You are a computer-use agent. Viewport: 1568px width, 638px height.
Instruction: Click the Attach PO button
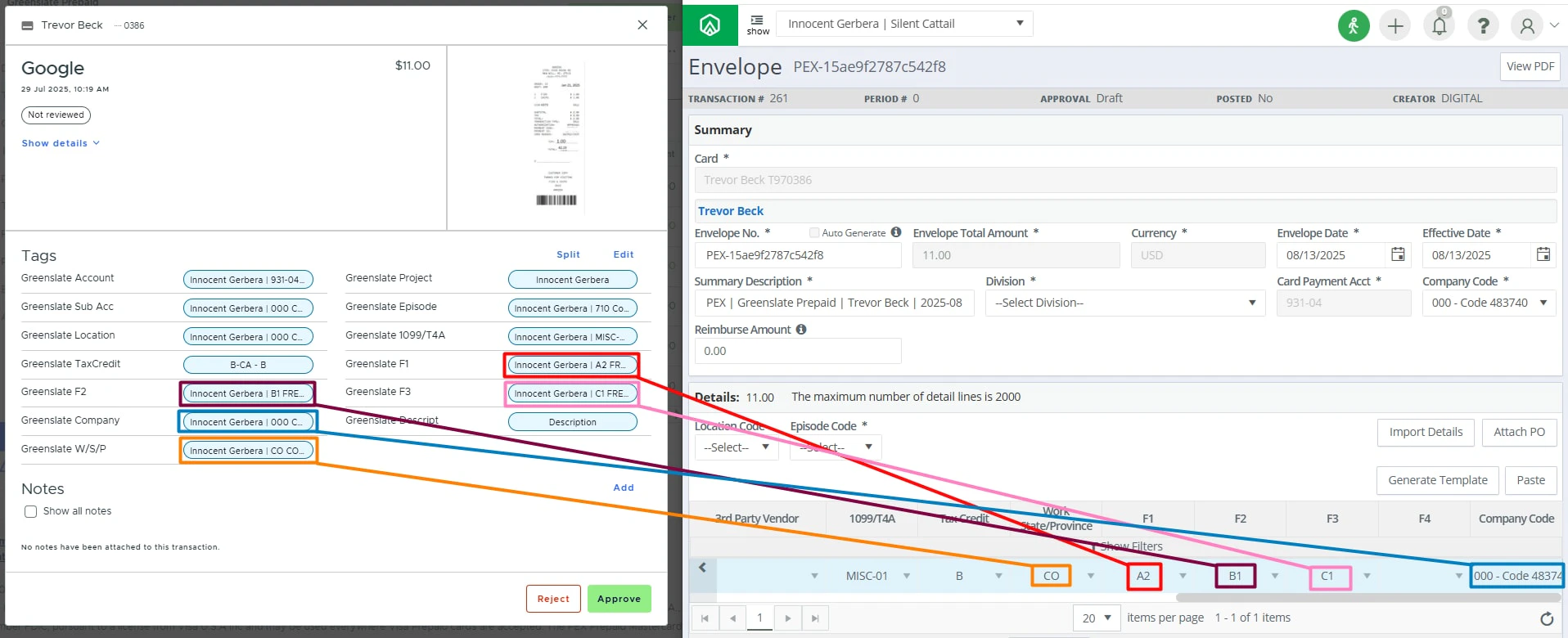[x=1520, y=432]
